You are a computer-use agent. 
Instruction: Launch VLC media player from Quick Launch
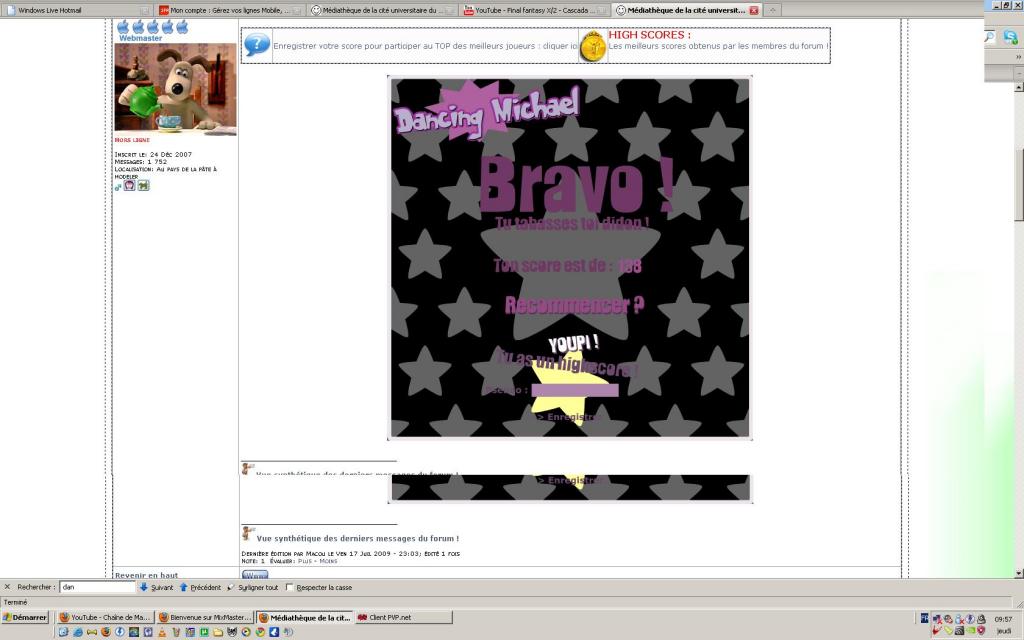162,632
